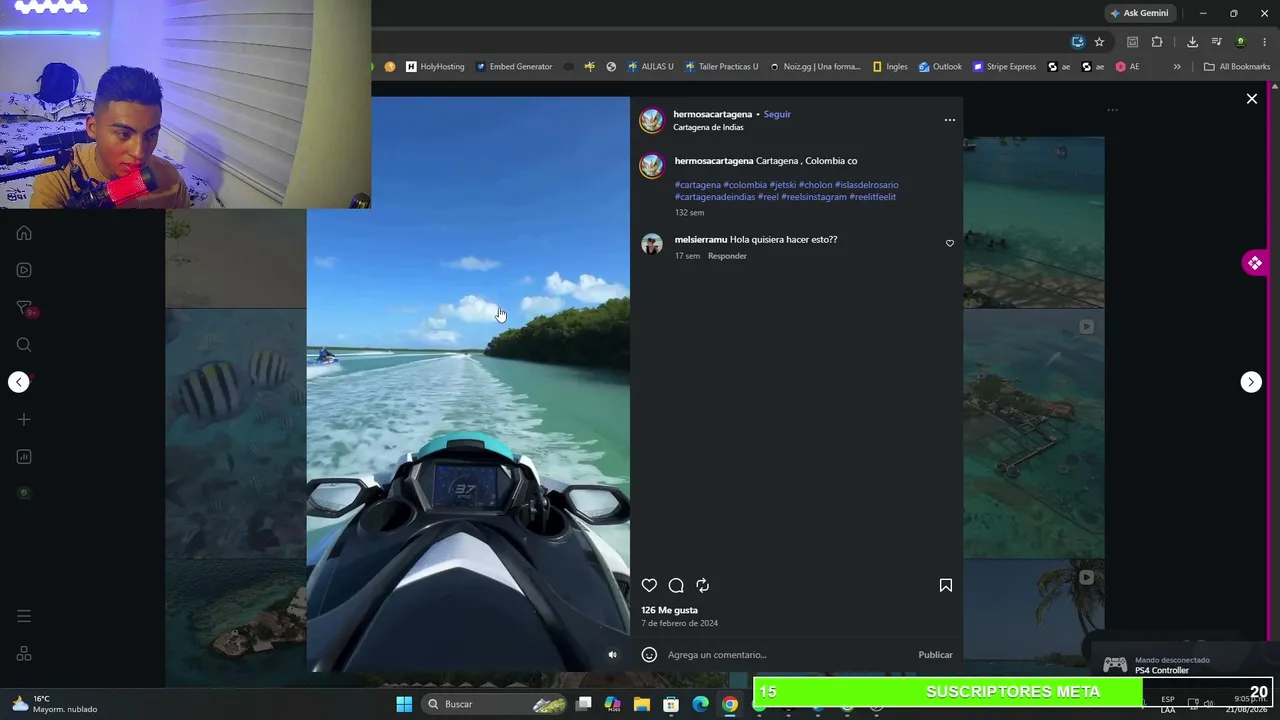Click the pink floating extension button
1280x720 pixels.
(1255, 263)
